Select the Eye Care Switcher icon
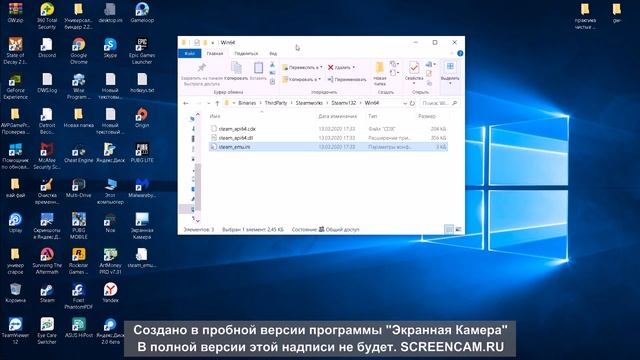 (x=47, y=331)
